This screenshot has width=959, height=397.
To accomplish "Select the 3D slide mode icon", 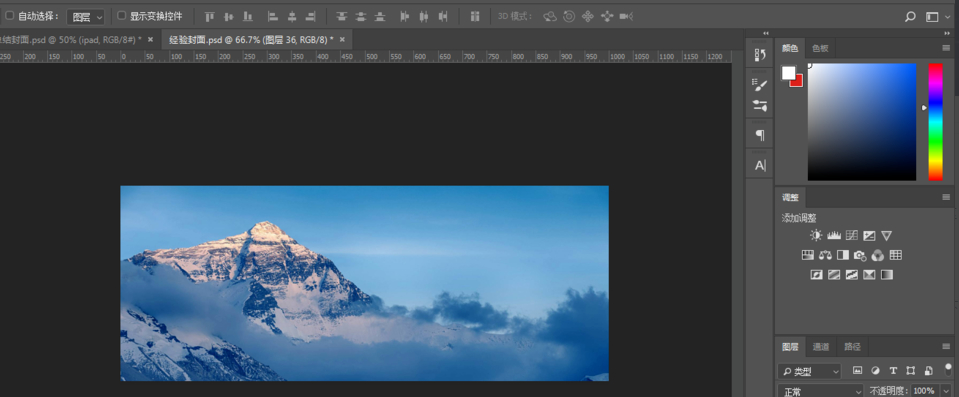I will coord(607,17).
